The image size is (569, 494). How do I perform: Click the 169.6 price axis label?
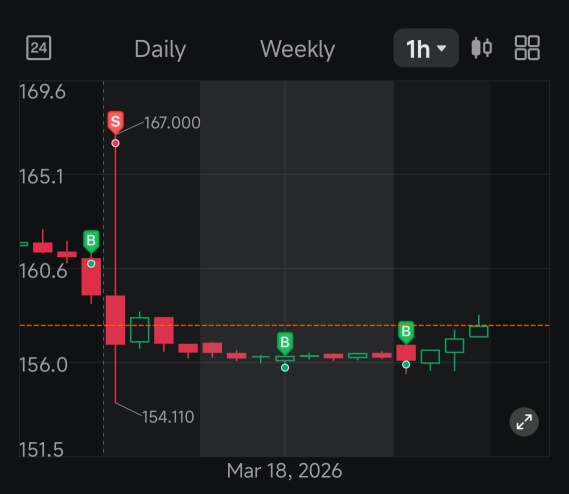[42, 91]
